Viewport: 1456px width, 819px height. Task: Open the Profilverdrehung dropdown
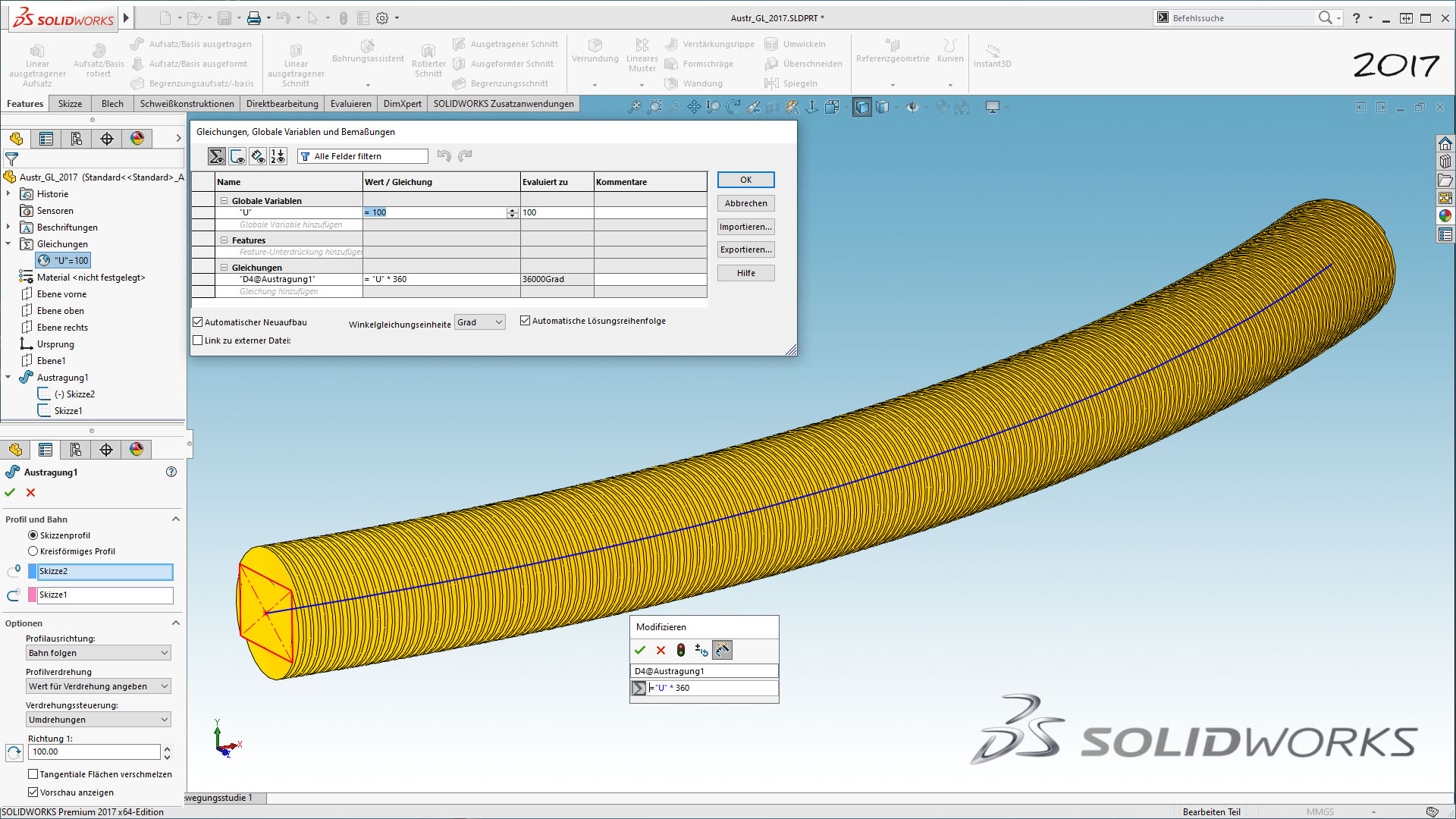coord(99,686)
